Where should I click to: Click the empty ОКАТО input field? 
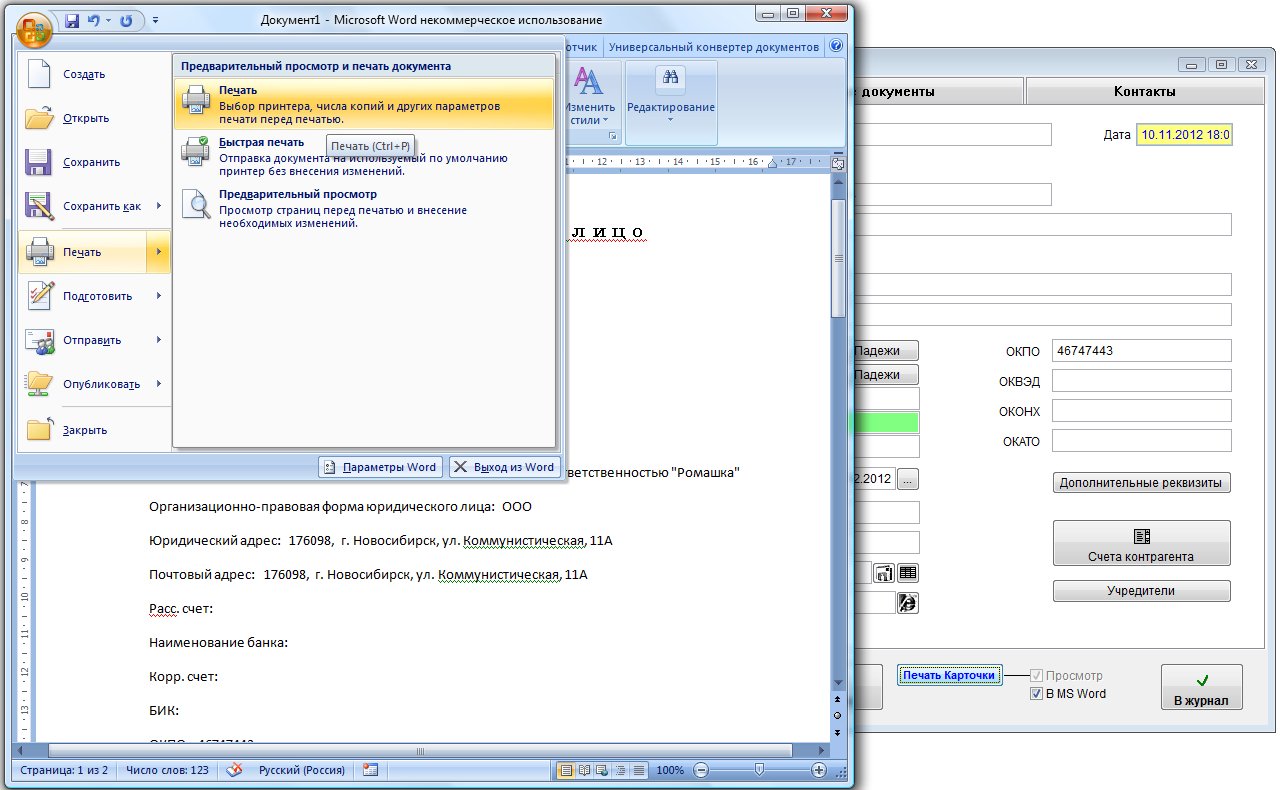click(x=1142, y=441)
